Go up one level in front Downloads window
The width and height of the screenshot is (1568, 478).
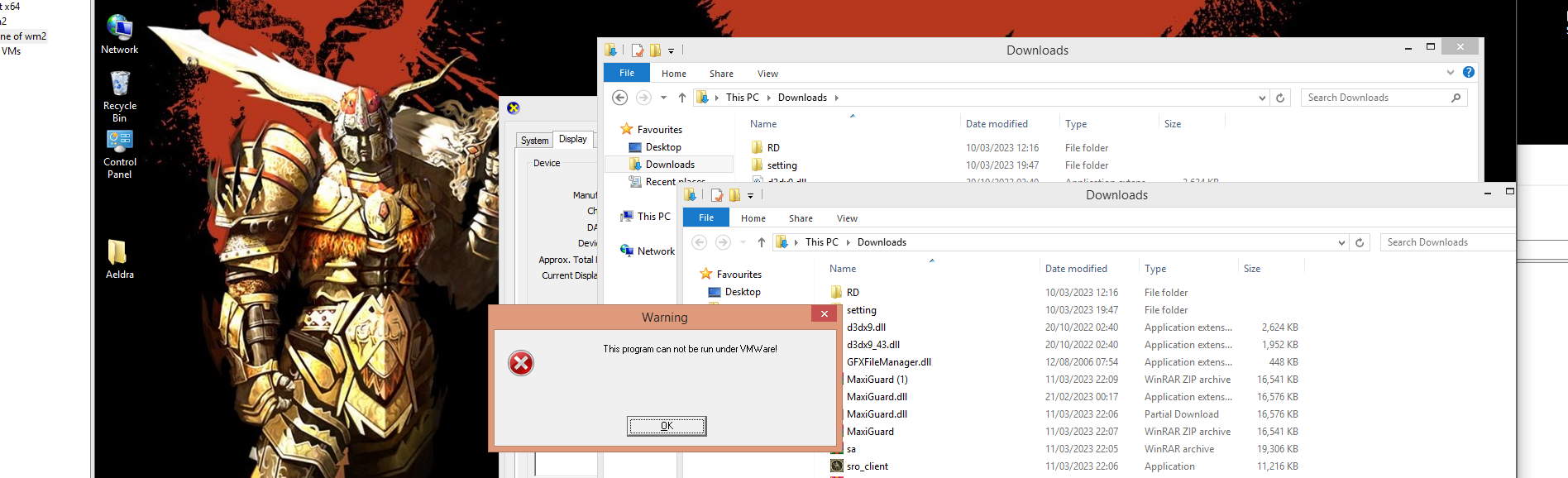click(x=762, y=242)
